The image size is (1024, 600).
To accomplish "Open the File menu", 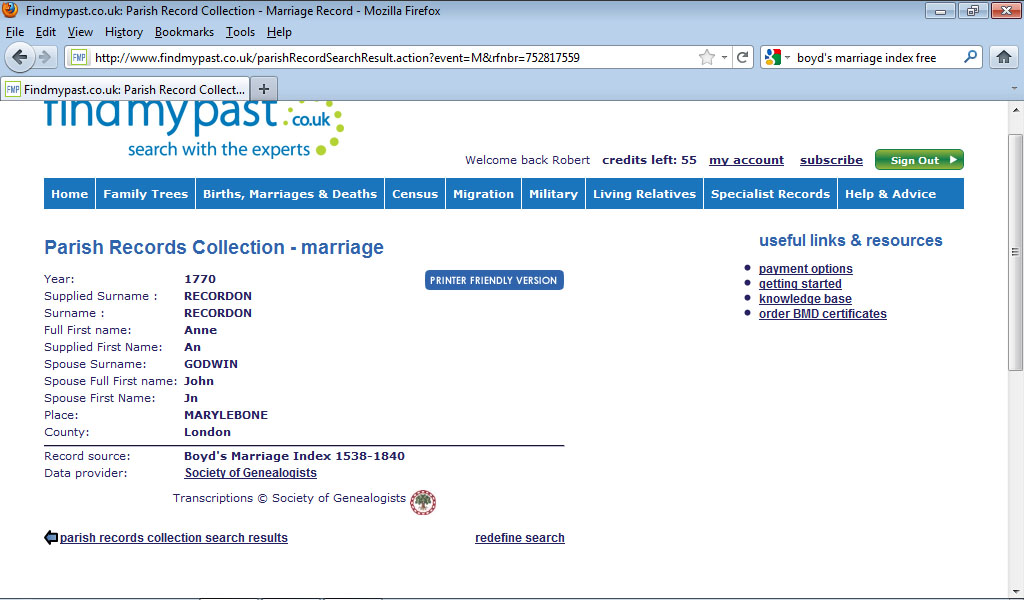I will point(14,32).
